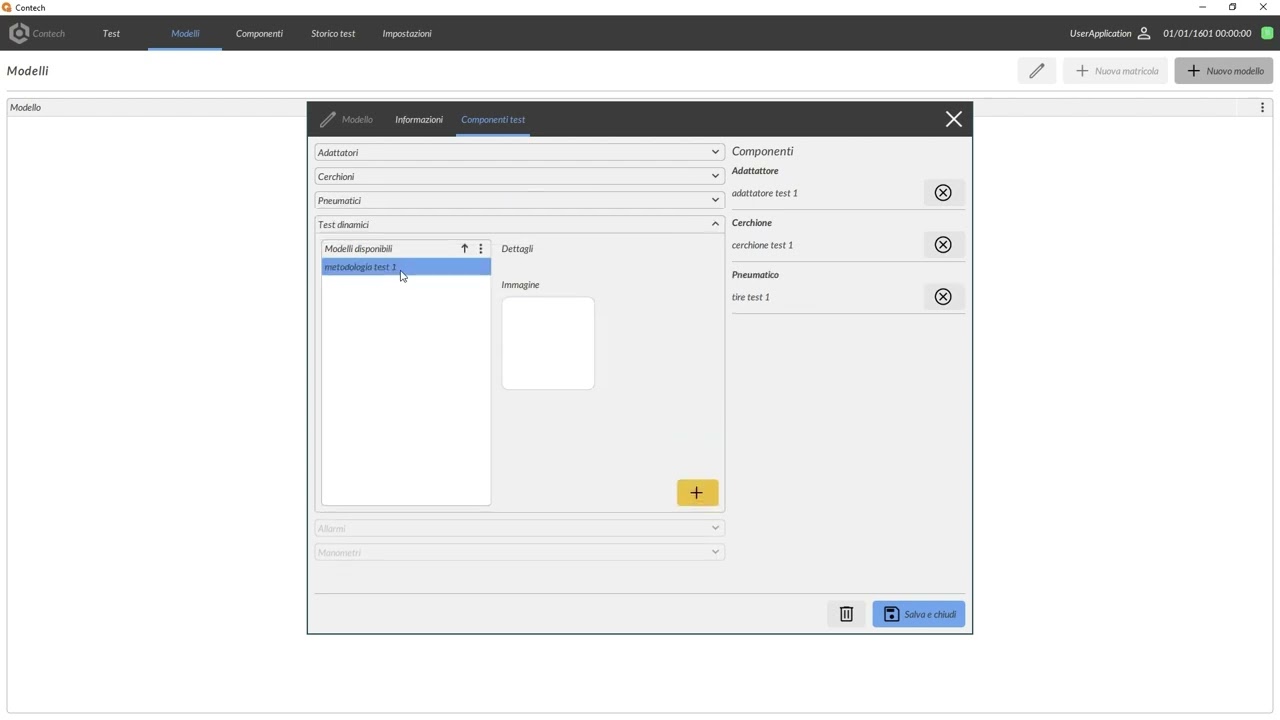Switch to the Informazioni dialog tab
Viewport: 1280px width, 720px height.
[x=419, y=119]
